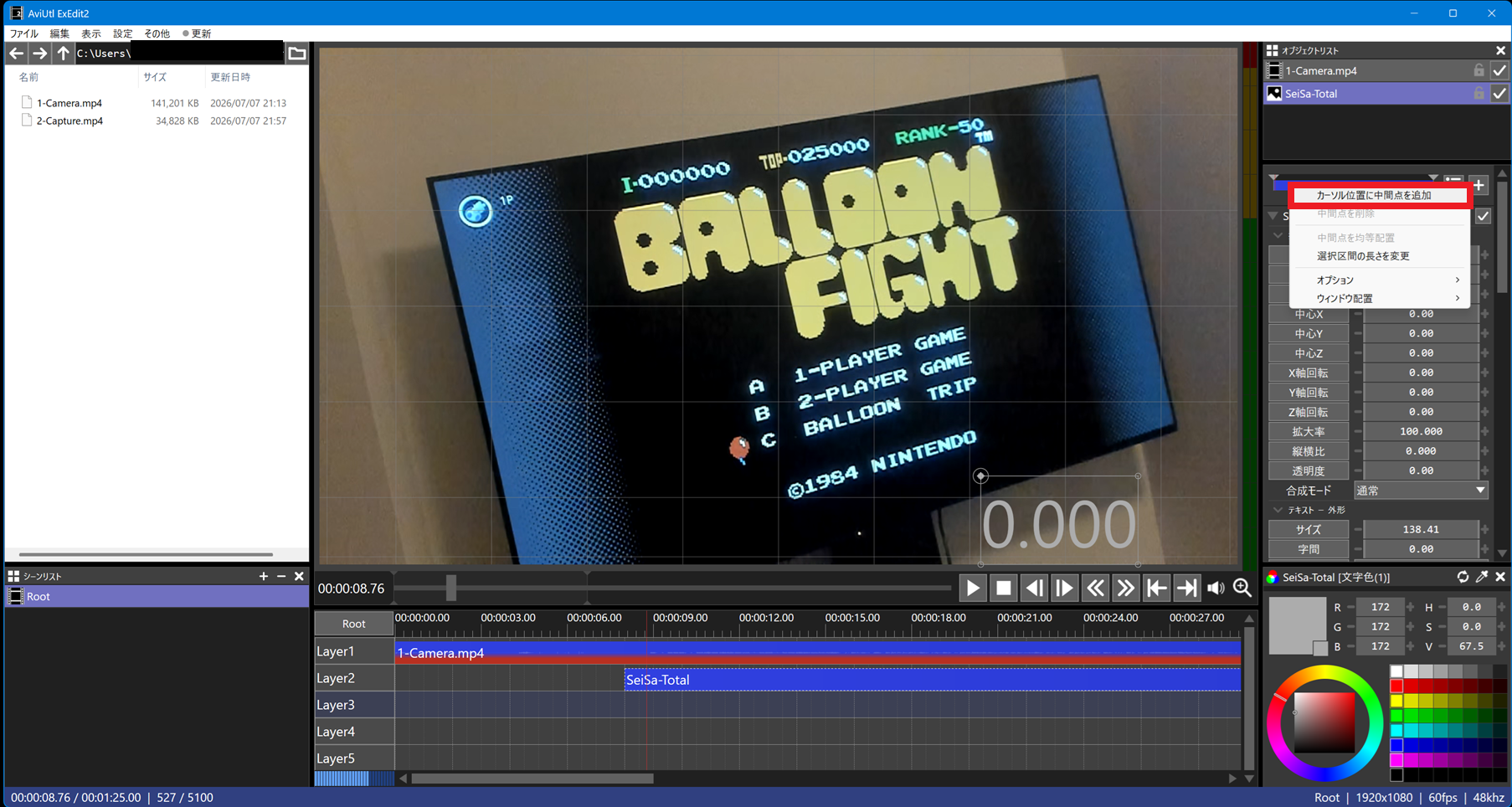Toggle lock on 1-Camera.mp4 object
Viewport: 1512px width, 807px height.
coord(1479,71)
